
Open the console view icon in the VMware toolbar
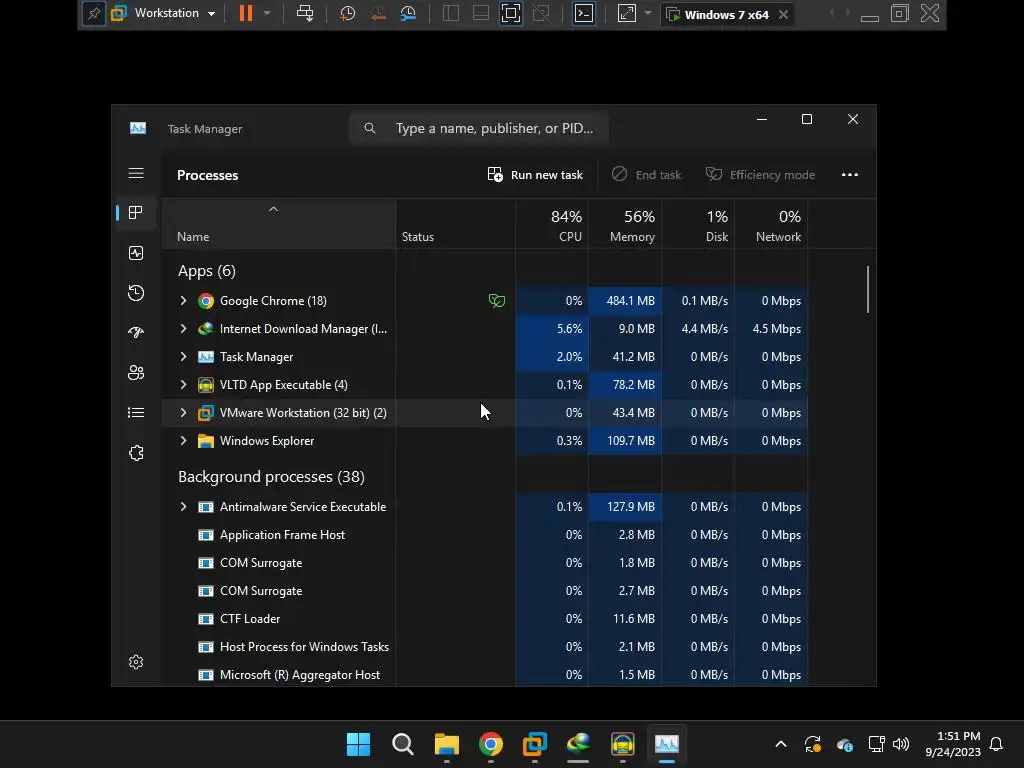[x=583, y=14]
